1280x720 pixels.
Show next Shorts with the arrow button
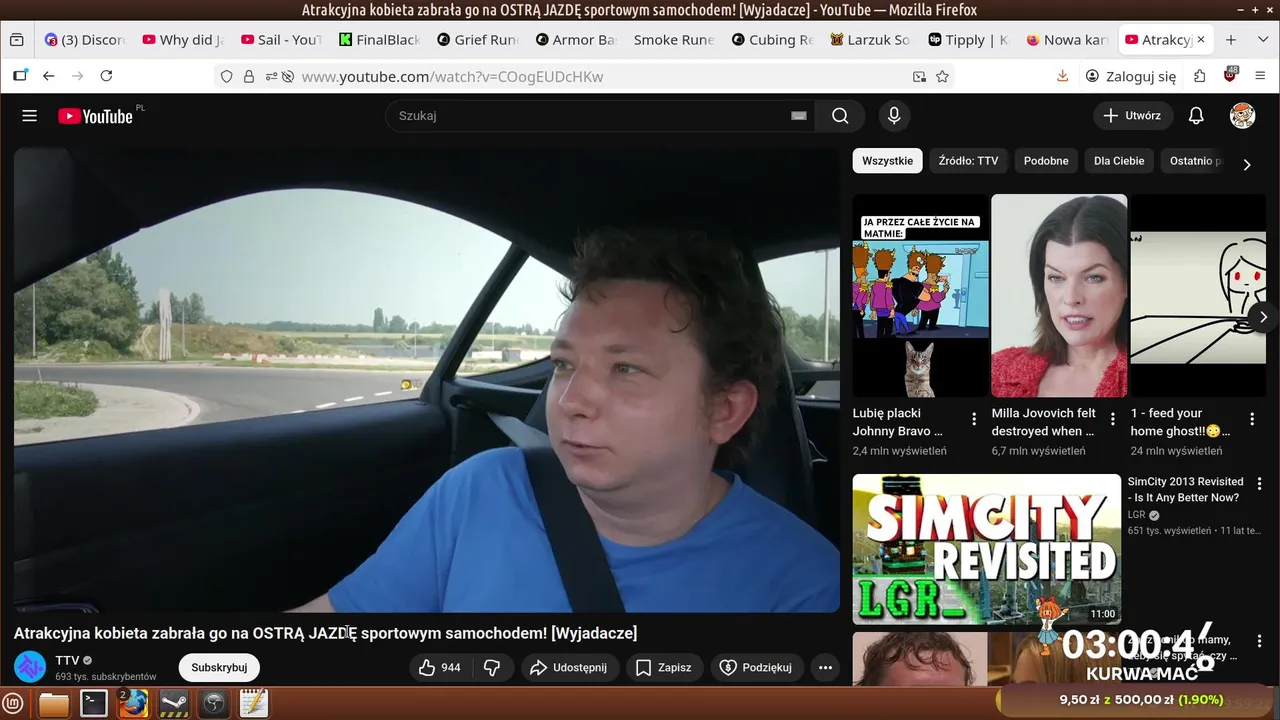pyautogui.click(x=1263, y=317)
